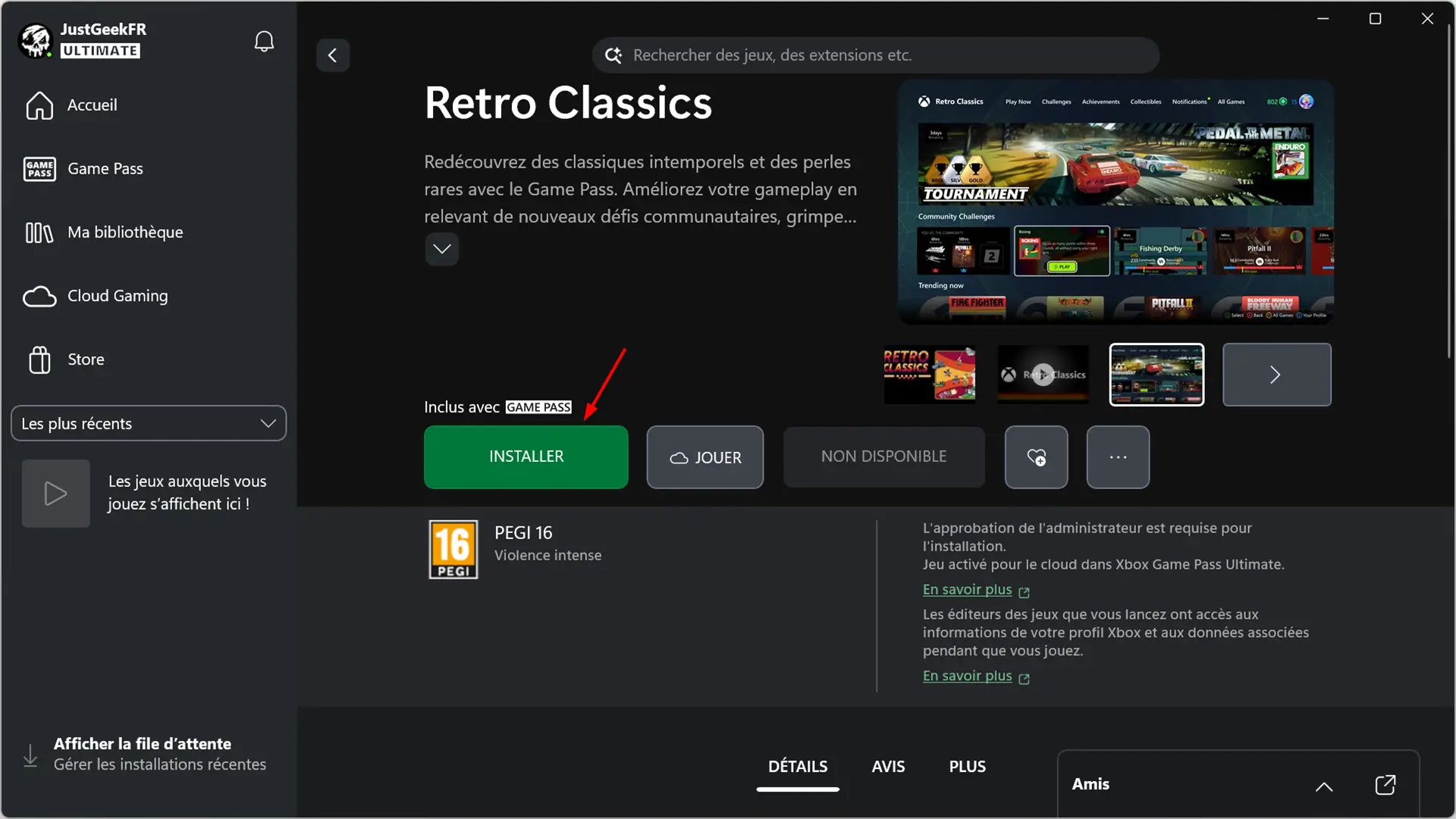
Task: Switch to the DÉTAILS tab
Action: (798, 767)
